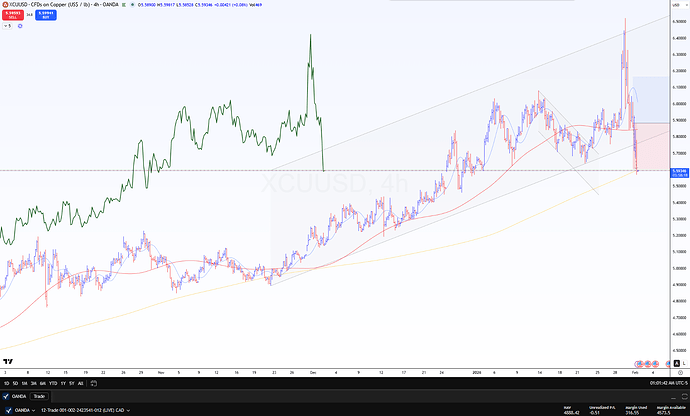Click the Trade button next to OANDA

39,396
